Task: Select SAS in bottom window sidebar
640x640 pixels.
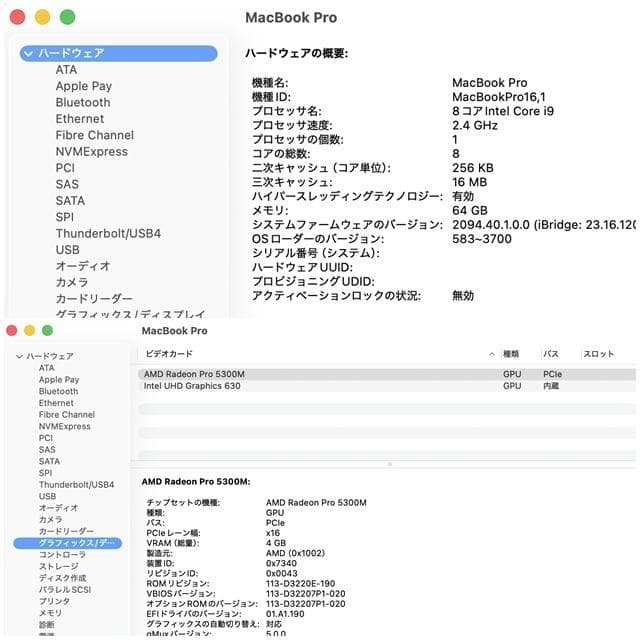Action: pyautogui.click(x=47, y=450)
